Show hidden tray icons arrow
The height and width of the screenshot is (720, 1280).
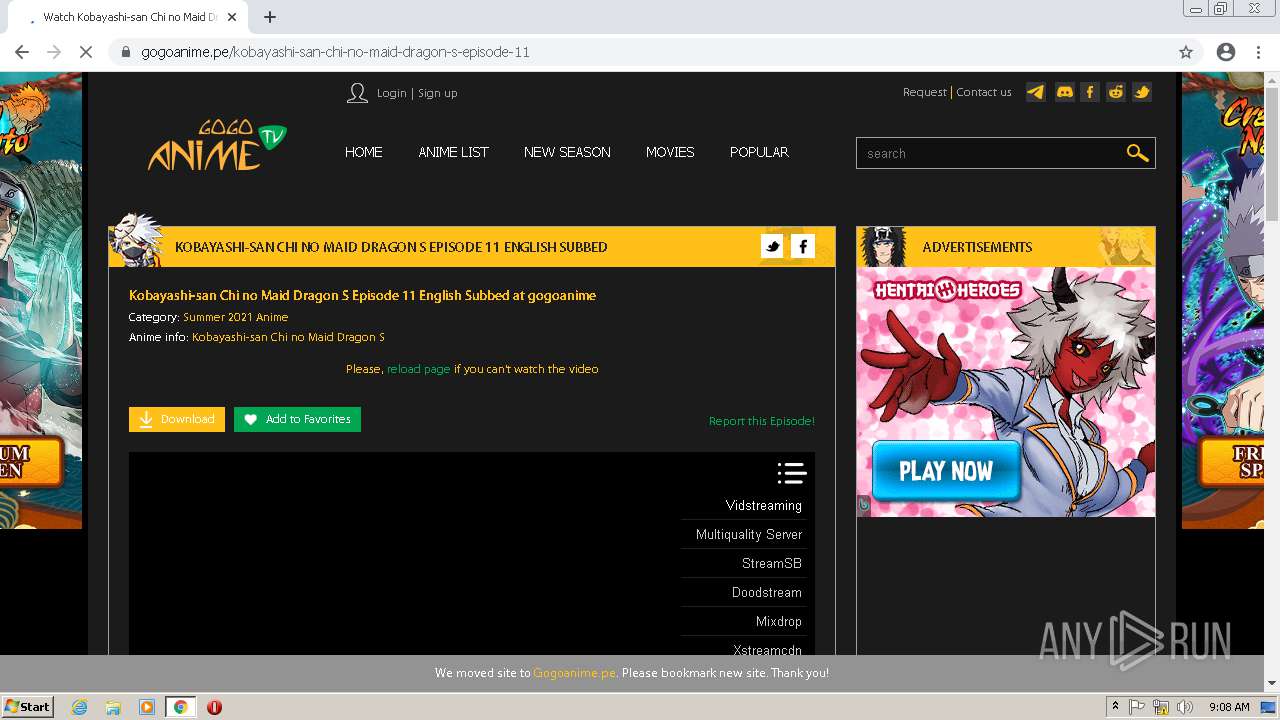1115,707
